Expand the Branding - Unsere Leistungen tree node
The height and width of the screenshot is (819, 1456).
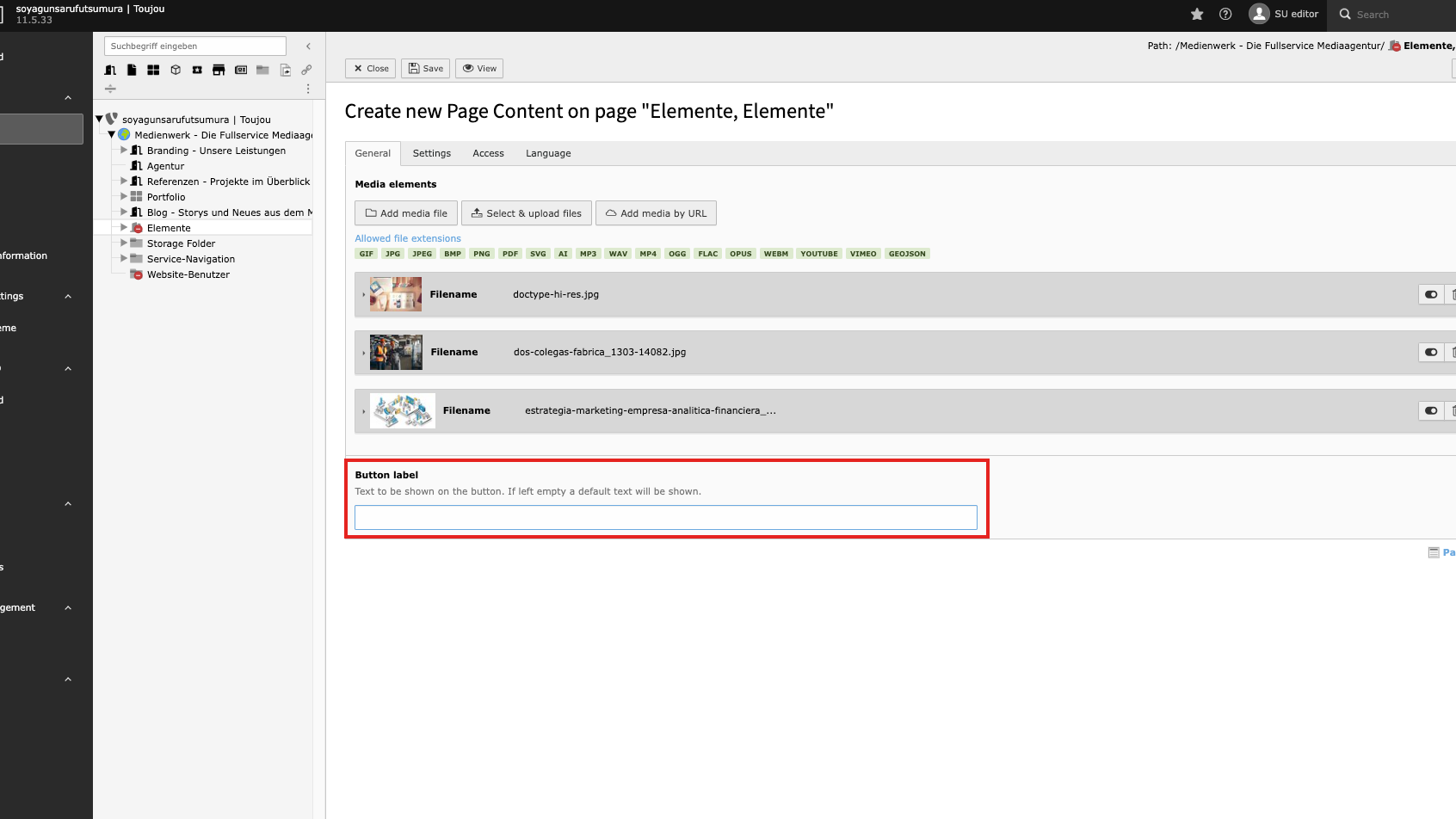(x=124, y=151)
